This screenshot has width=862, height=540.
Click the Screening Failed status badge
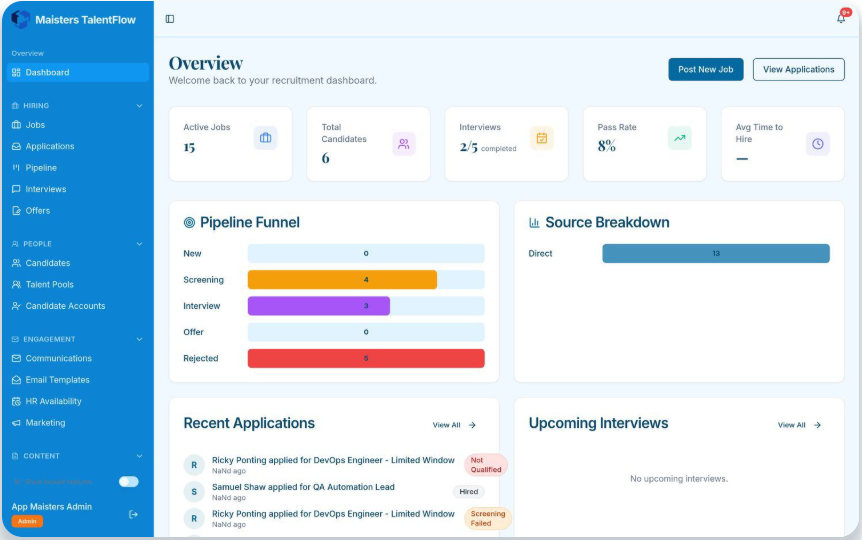pos(488,518)
